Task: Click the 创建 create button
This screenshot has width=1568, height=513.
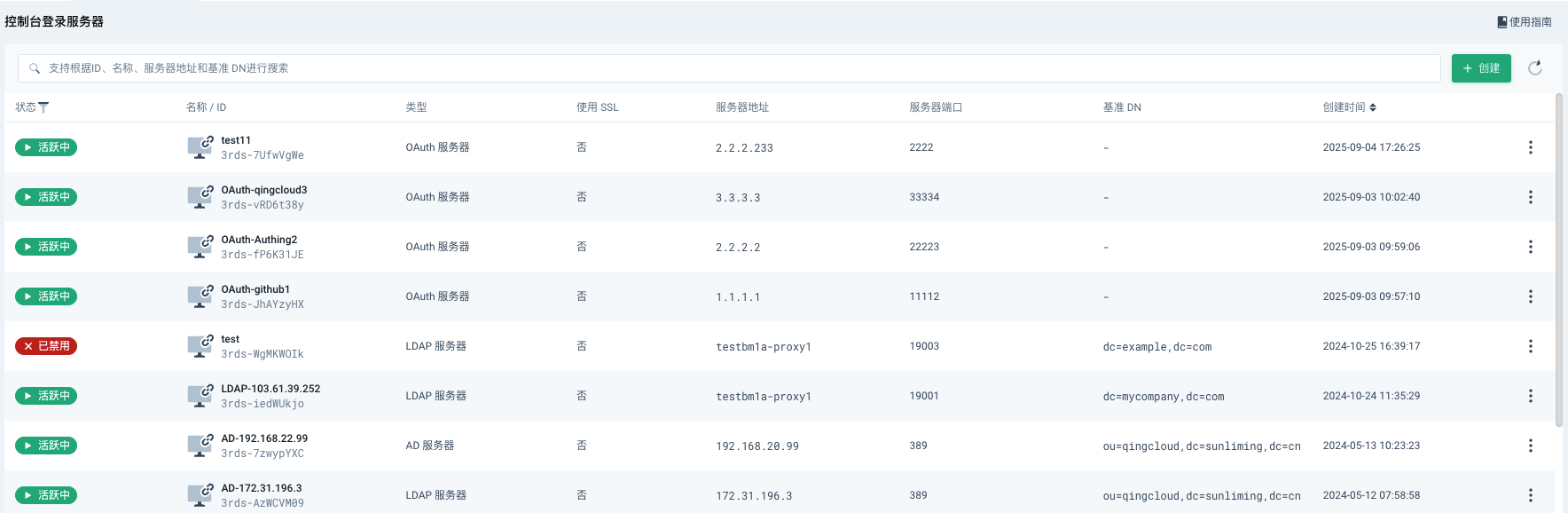Action: tap(1481, 68)
